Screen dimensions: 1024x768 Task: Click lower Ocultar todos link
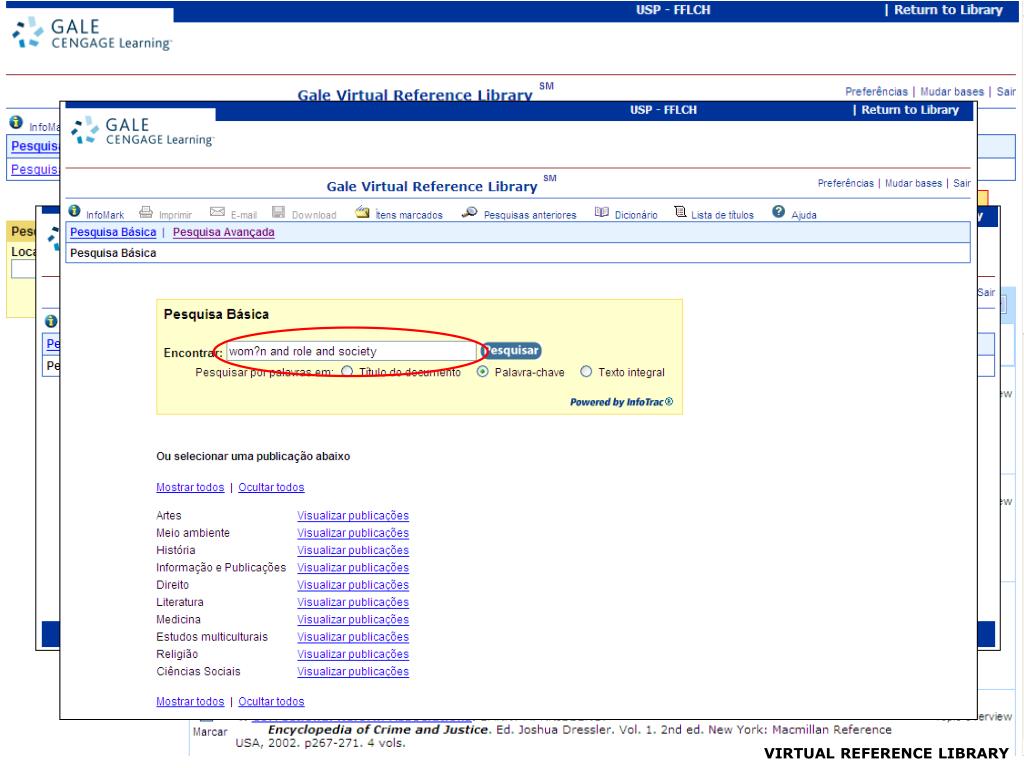point(271,701)
